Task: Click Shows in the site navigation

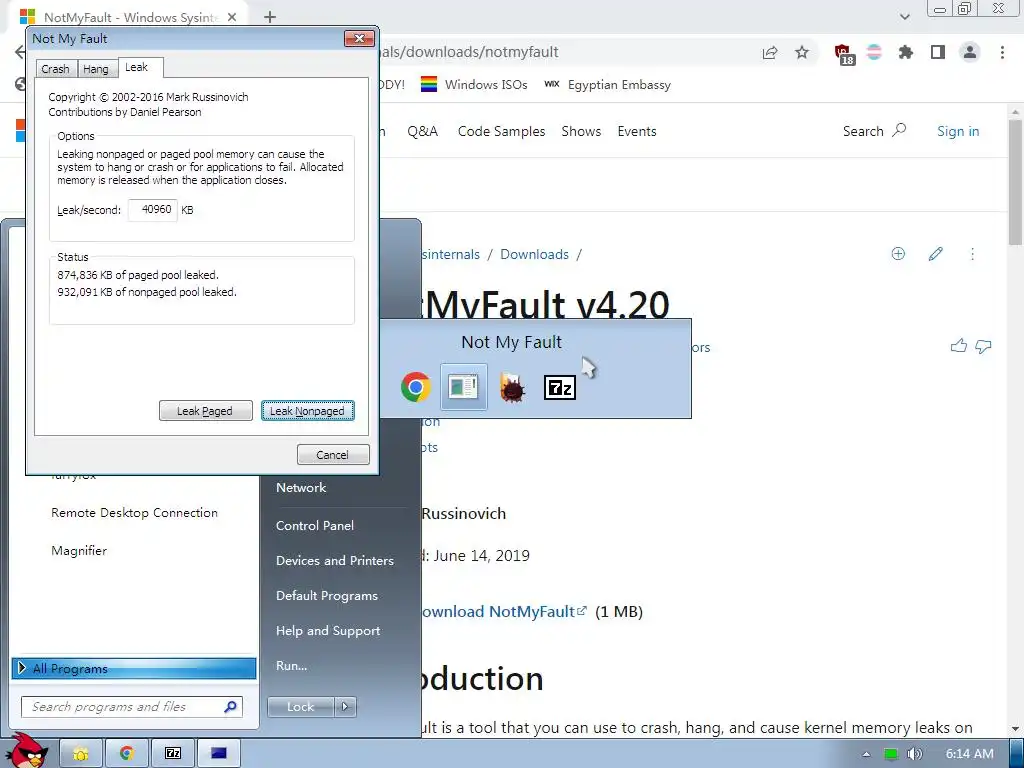Action: click(581, 131)
